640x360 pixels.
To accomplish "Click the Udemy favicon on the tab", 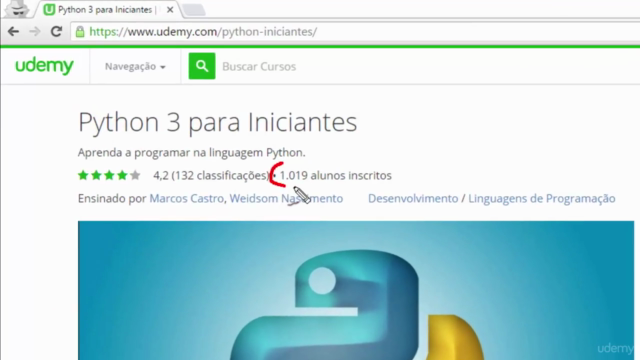I will pyautogui.click(x=49, y=9).
